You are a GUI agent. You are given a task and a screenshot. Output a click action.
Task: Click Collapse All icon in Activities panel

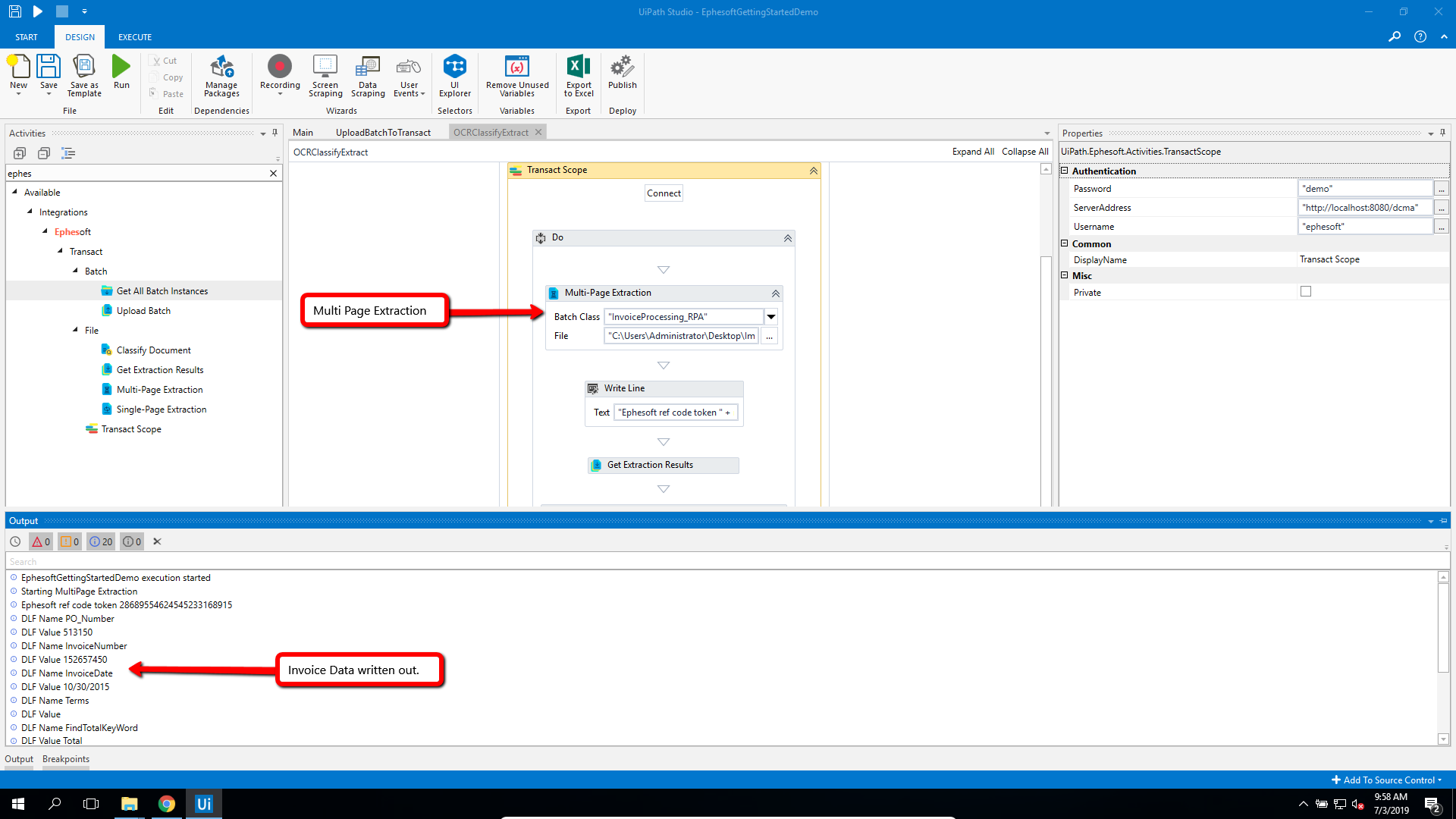tap(44, 153)
